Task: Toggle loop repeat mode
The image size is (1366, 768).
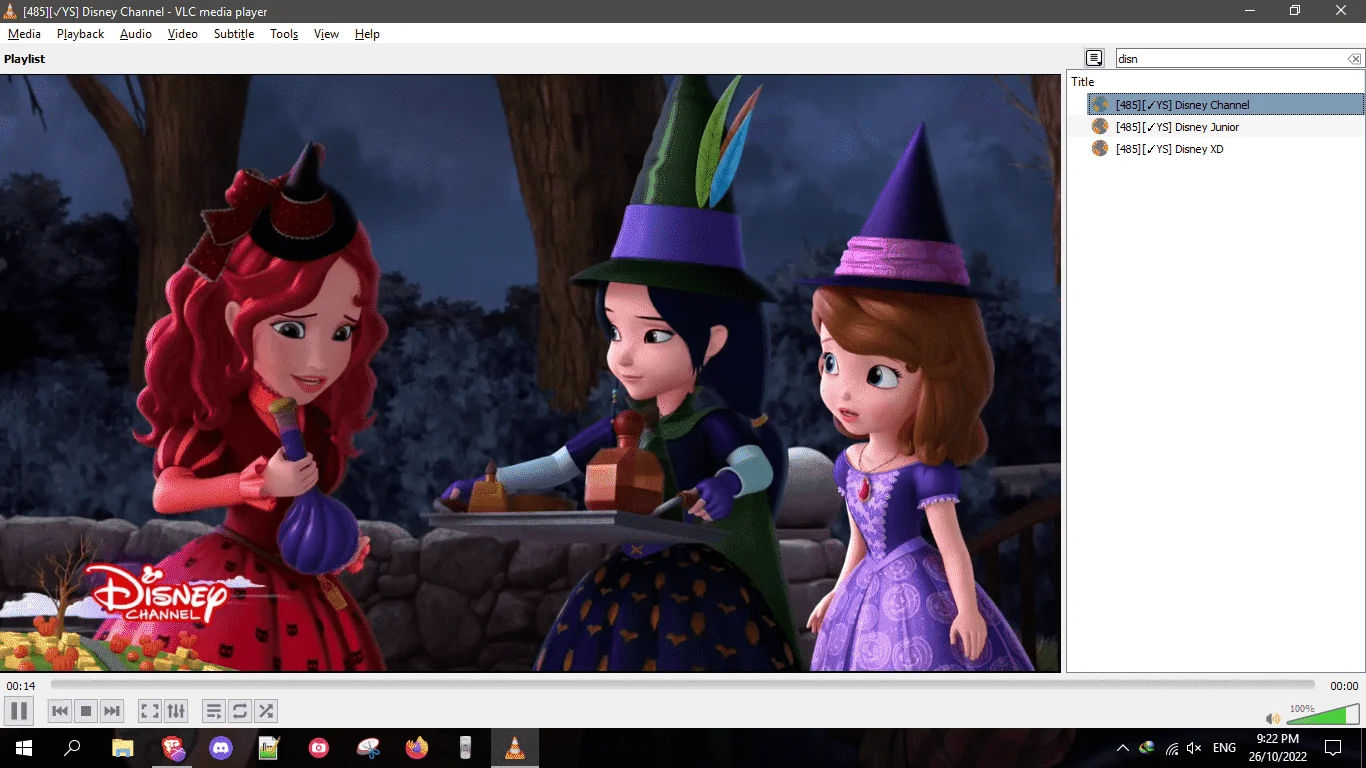Action: 240,711
